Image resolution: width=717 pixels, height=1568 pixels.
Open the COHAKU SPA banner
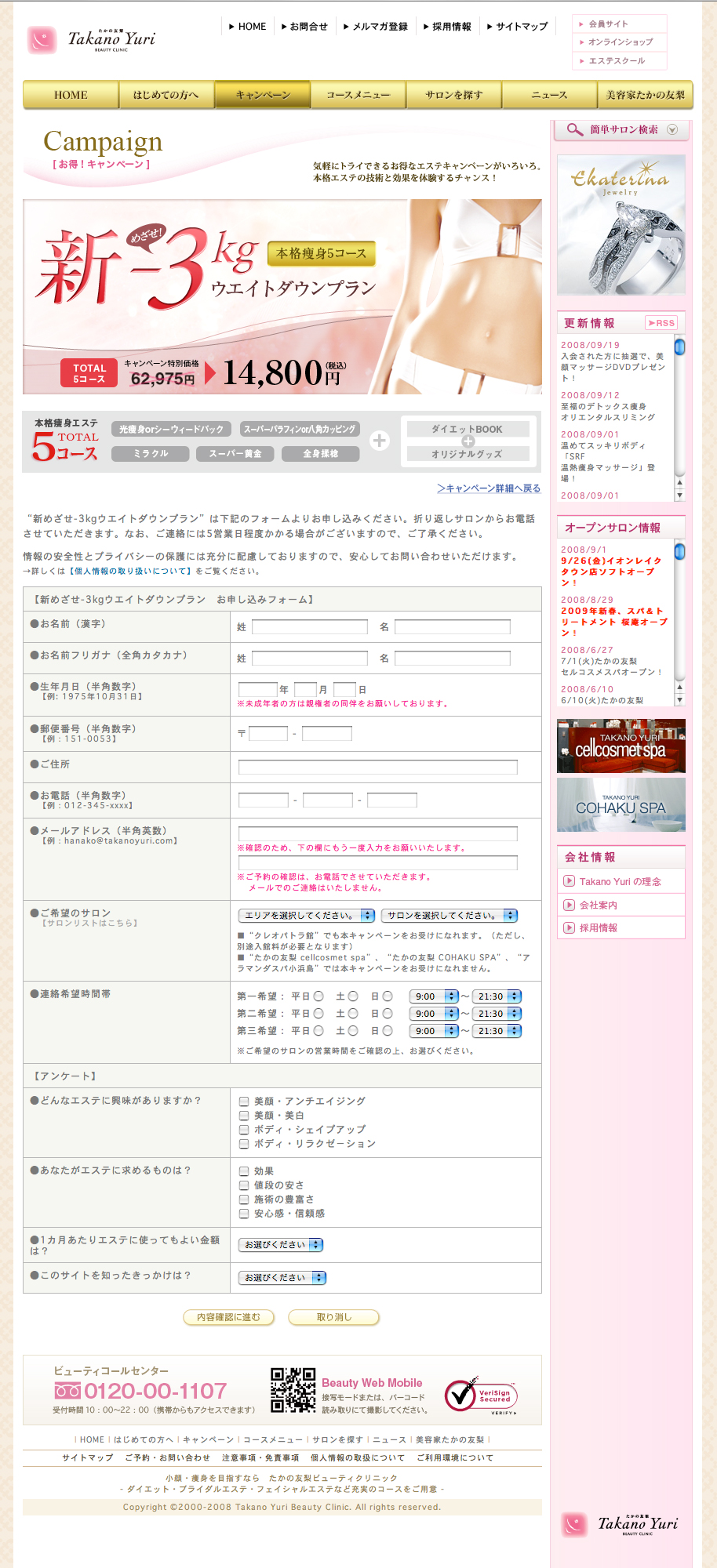(621, 805)
